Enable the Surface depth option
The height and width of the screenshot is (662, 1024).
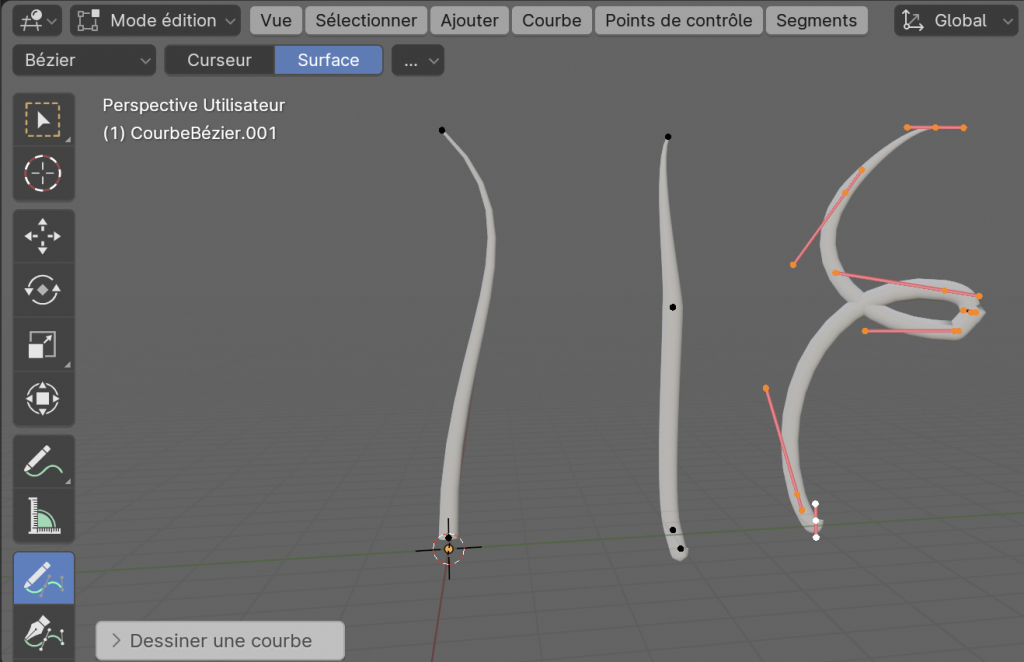tap(328, 60)
